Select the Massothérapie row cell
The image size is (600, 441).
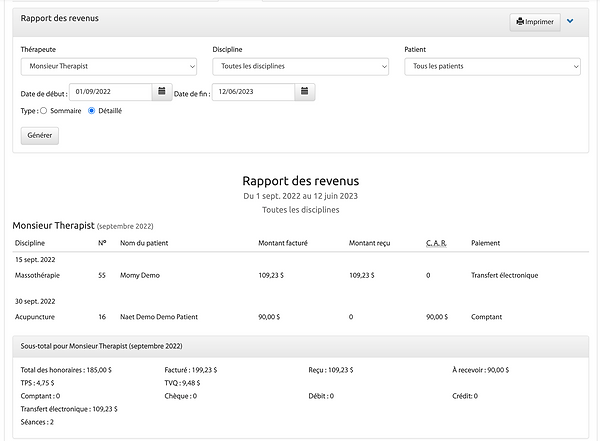(38, 275)
